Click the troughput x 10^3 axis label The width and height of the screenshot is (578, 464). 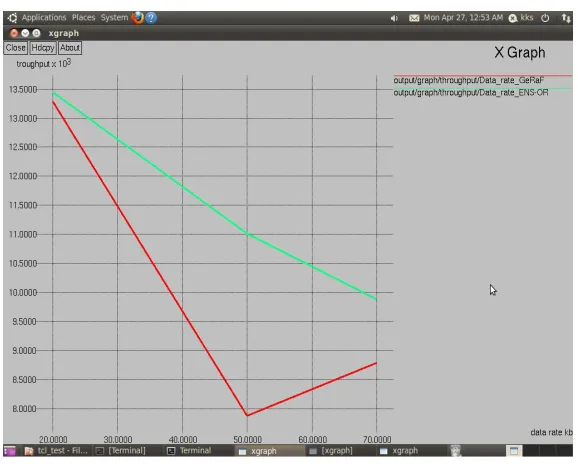(x=43, y=63)
